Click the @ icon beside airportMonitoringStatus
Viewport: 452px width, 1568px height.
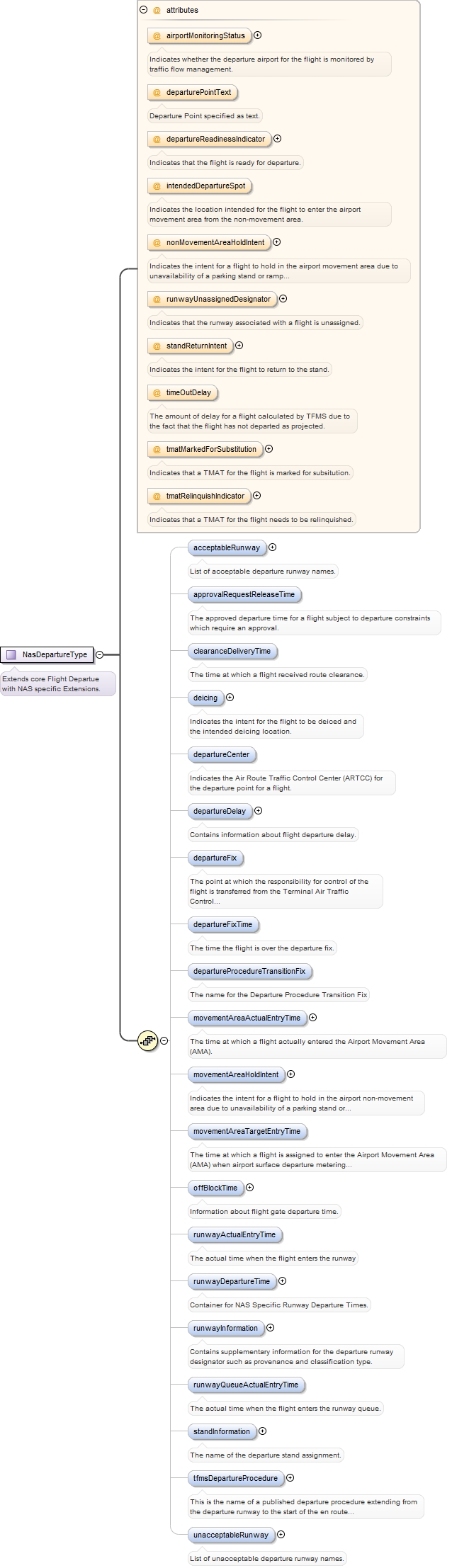tap(157, 35)
